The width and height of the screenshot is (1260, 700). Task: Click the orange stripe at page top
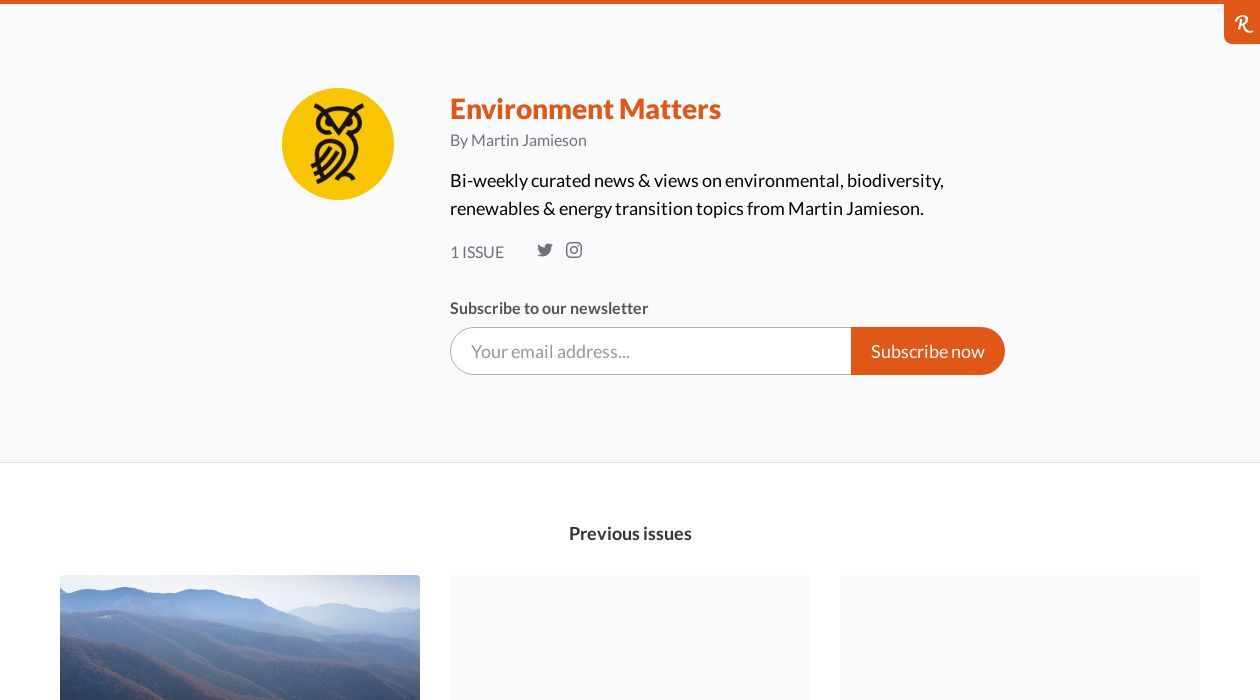[630, 2]
